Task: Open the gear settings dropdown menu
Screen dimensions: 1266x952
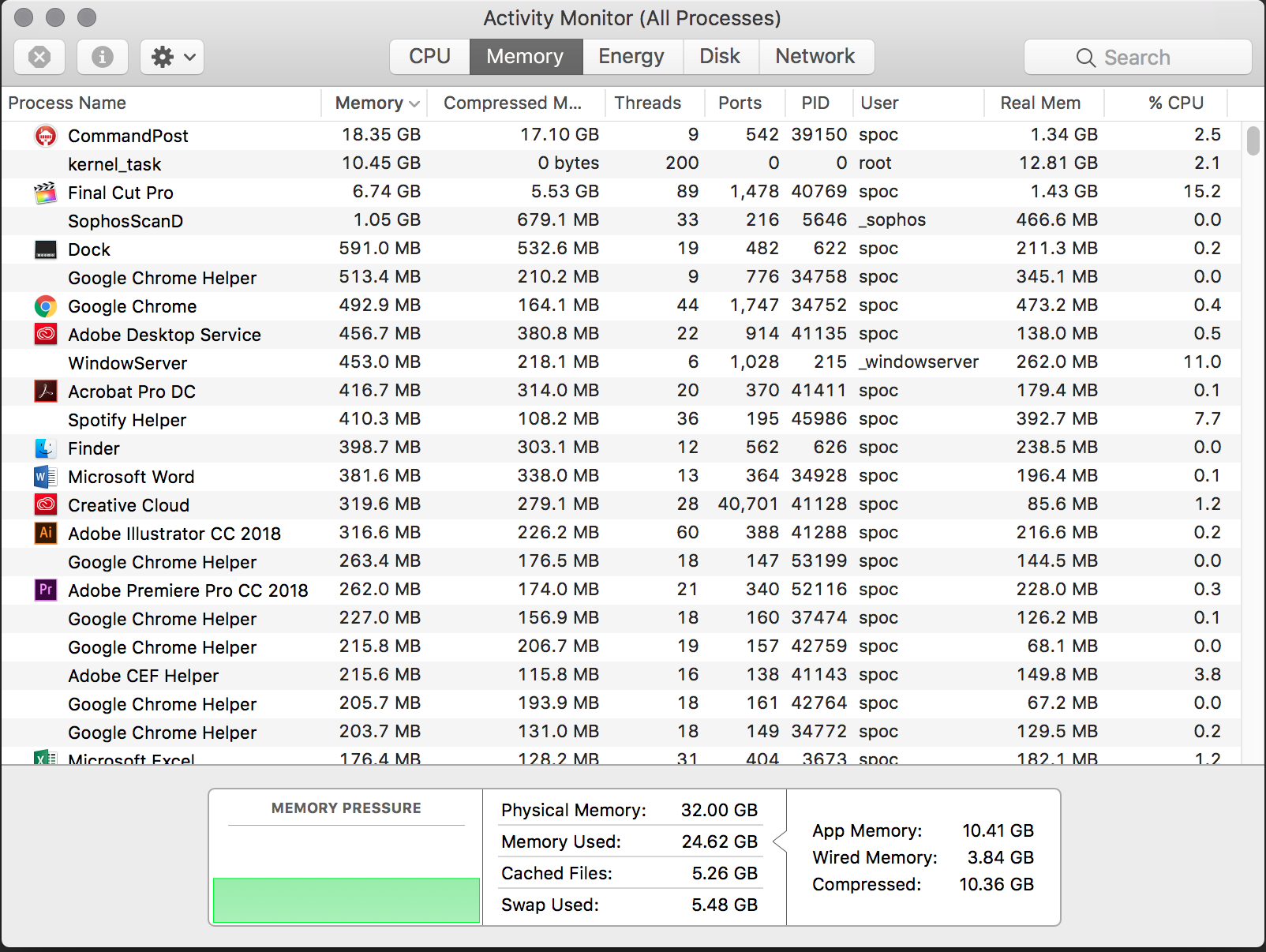Action: 171,56
